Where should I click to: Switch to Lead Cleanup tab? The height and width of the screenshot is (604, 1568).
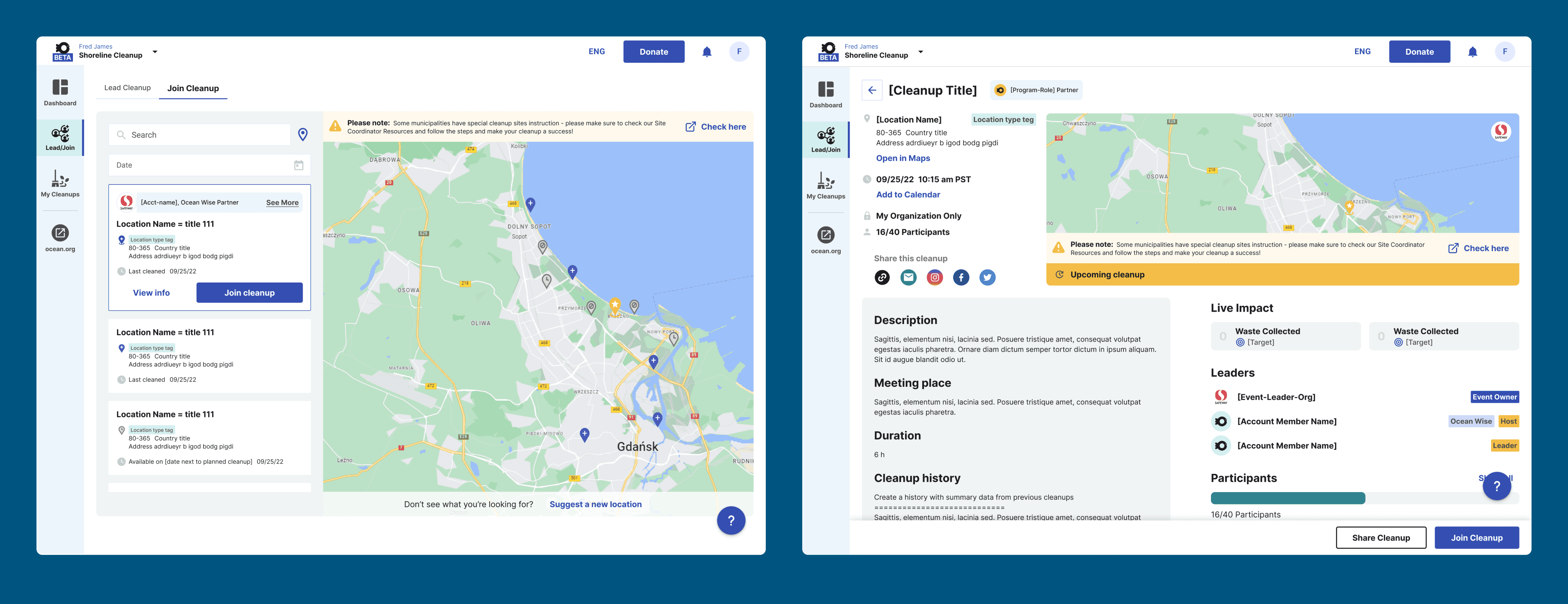pos(127,87)
